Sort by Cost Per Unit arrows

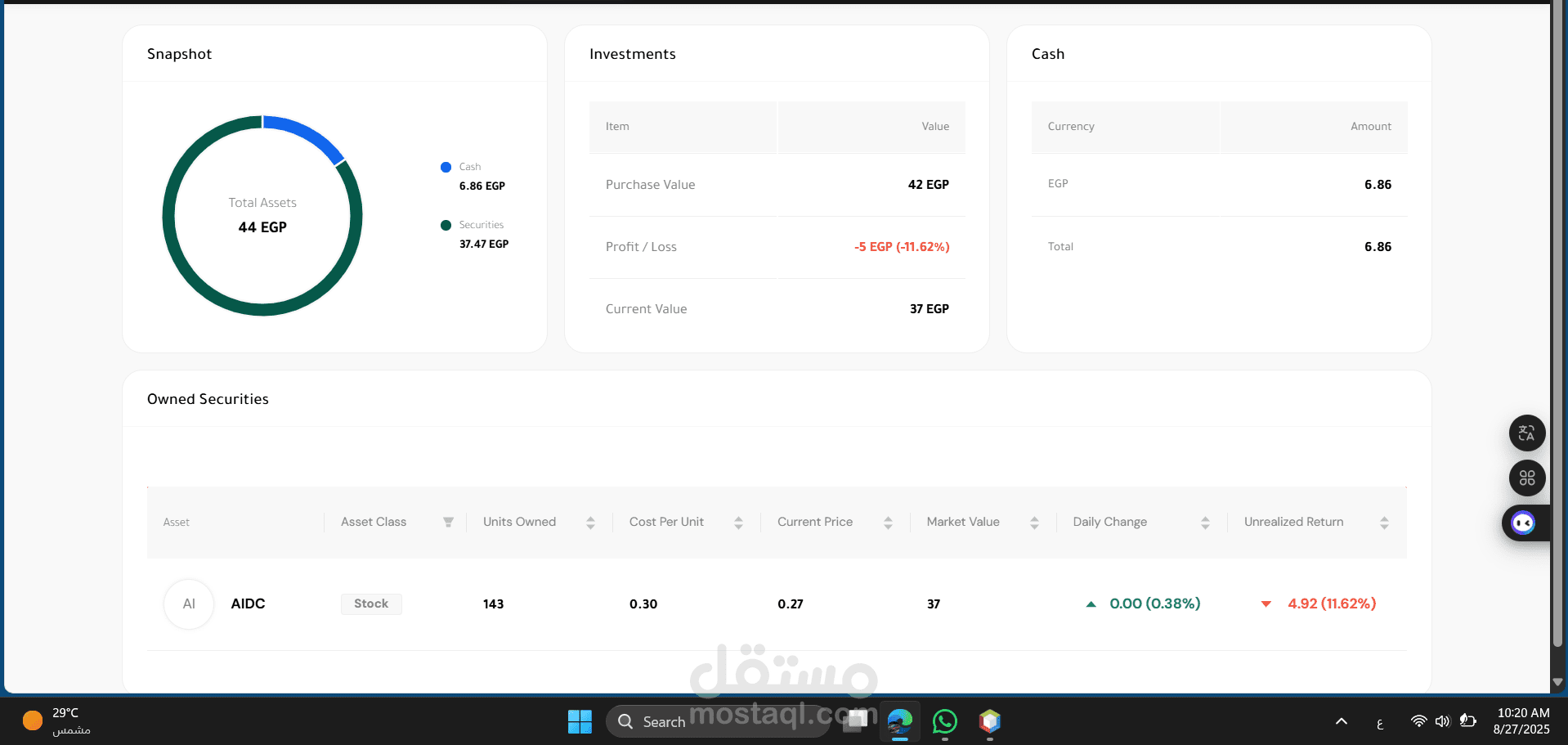pyautogui.click(x=738, y=523)
